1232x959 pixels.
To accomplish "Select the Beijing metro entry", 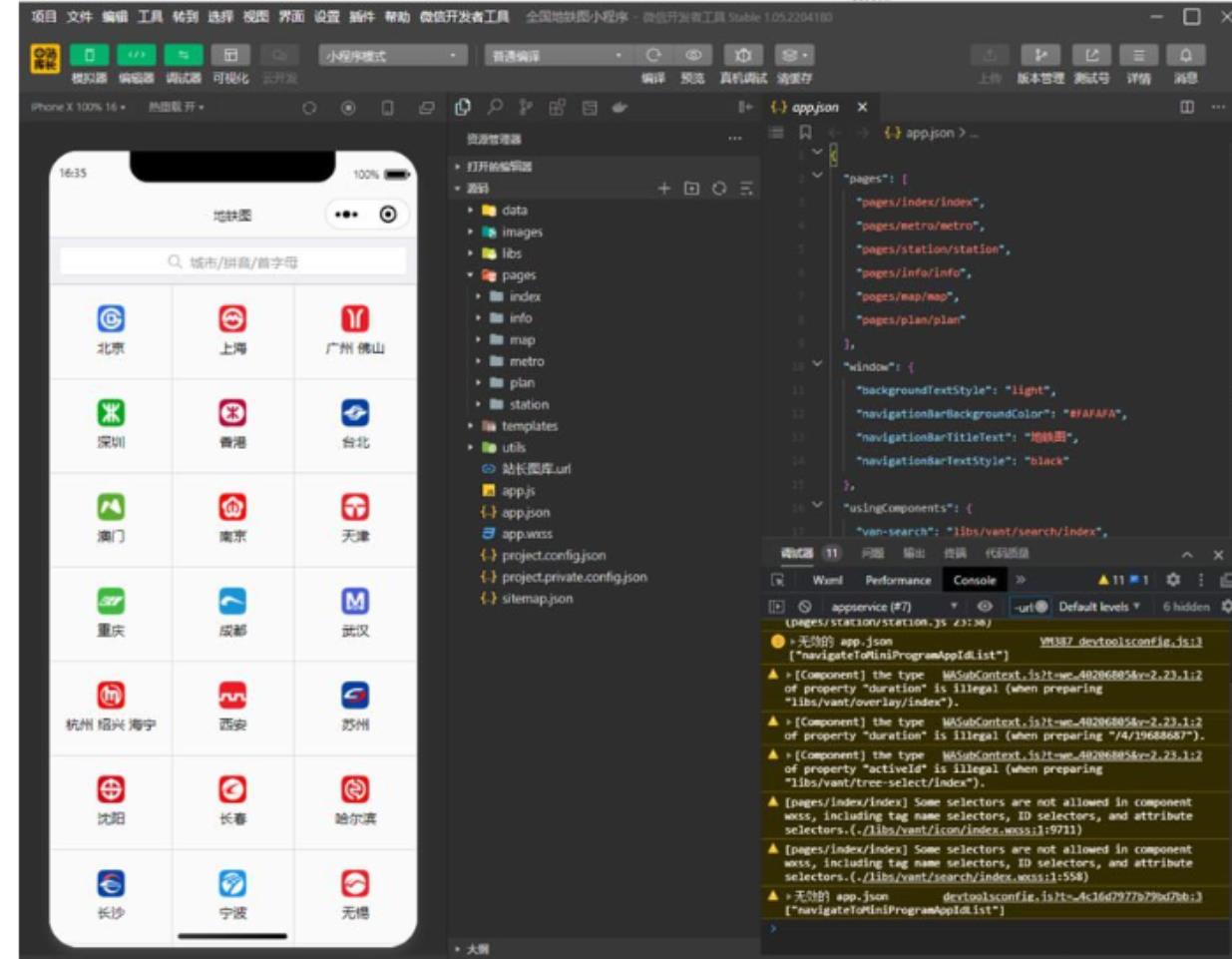I will (x=111, y=329).
